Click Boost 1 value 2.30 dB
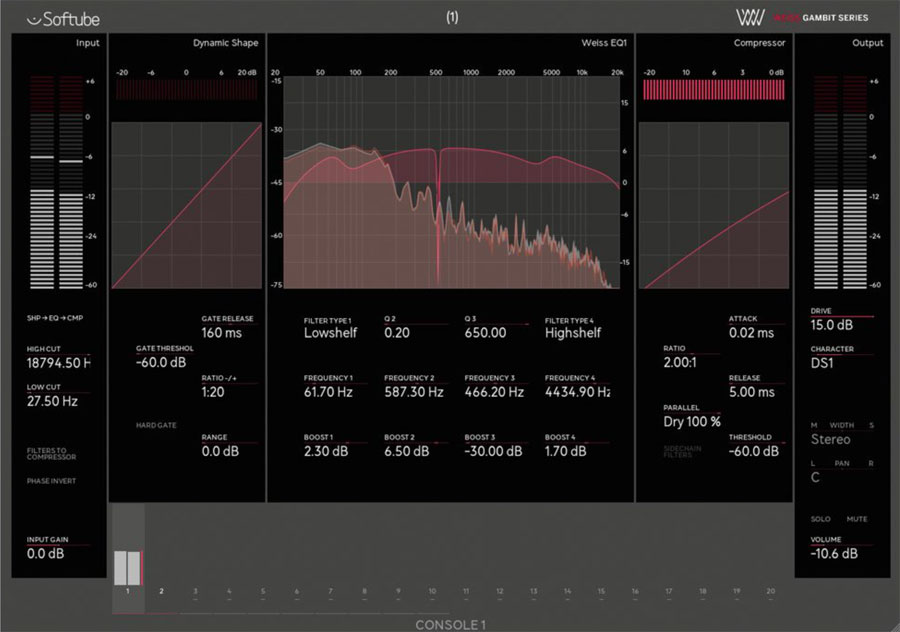Viewport: 900px width, 632px height. click(x=325, y=452)
